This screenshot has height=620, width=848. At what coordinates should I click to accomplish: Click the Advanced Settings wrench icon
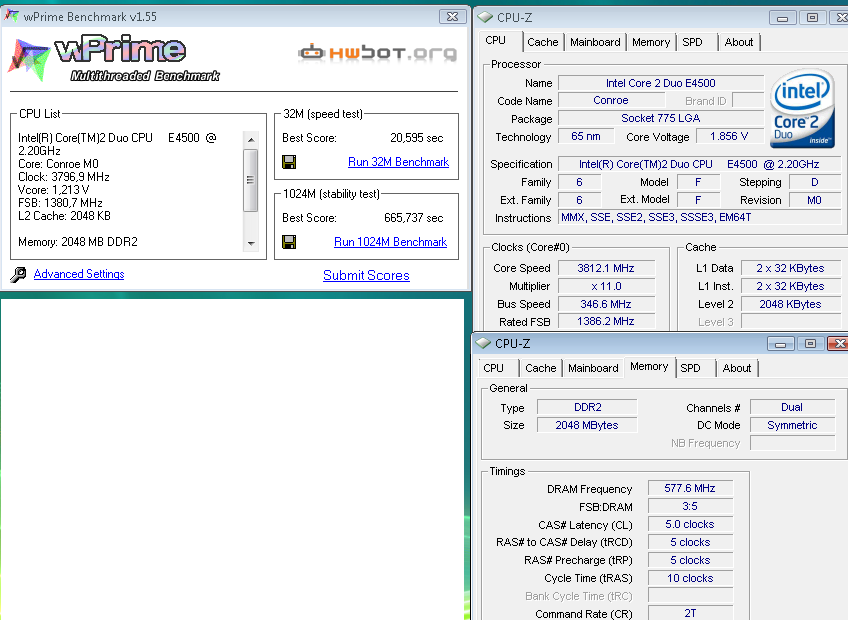[18, 274]
